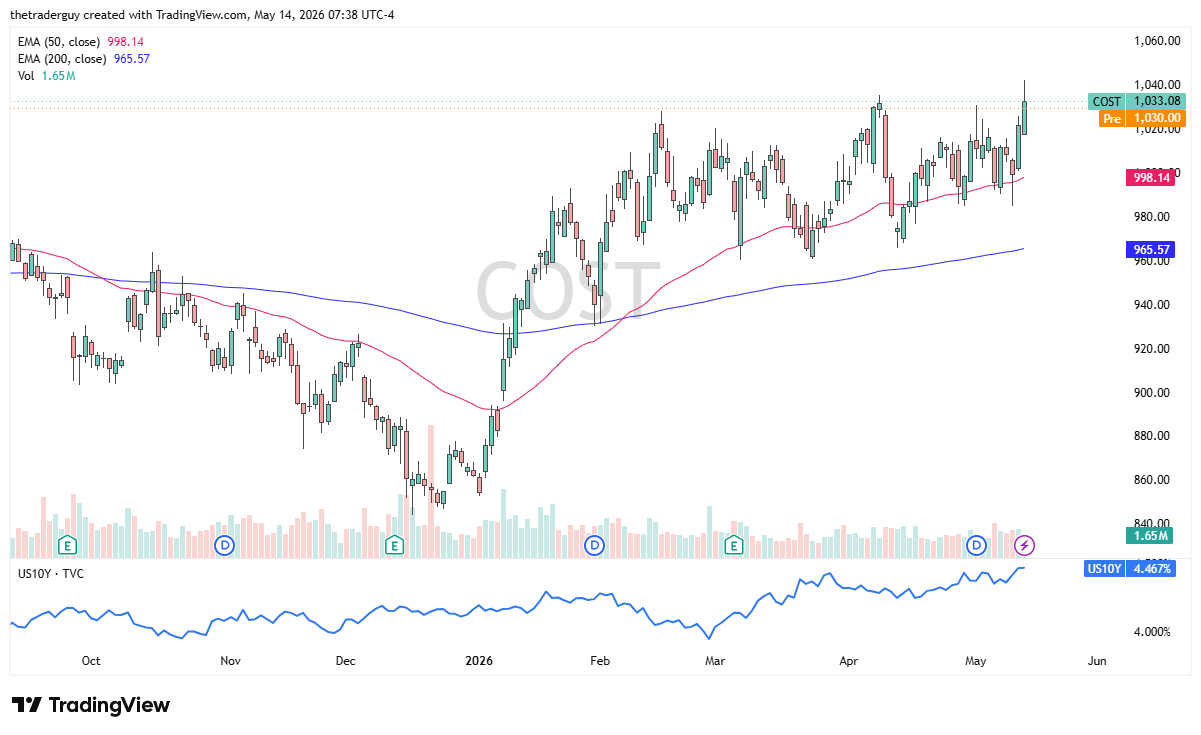The image size is (1201, 735).
Task: Click the Oct label on time axis
Action: [91, 661]
